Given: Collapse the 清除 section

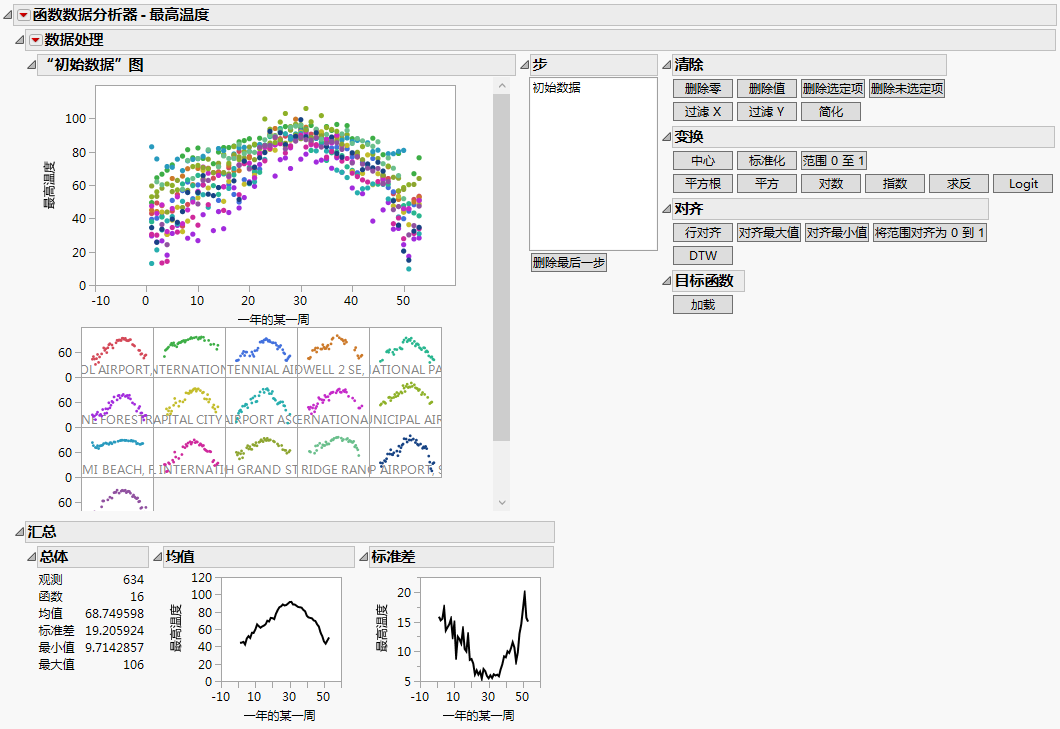Looking at the screenshot, I should click(667, 65).
